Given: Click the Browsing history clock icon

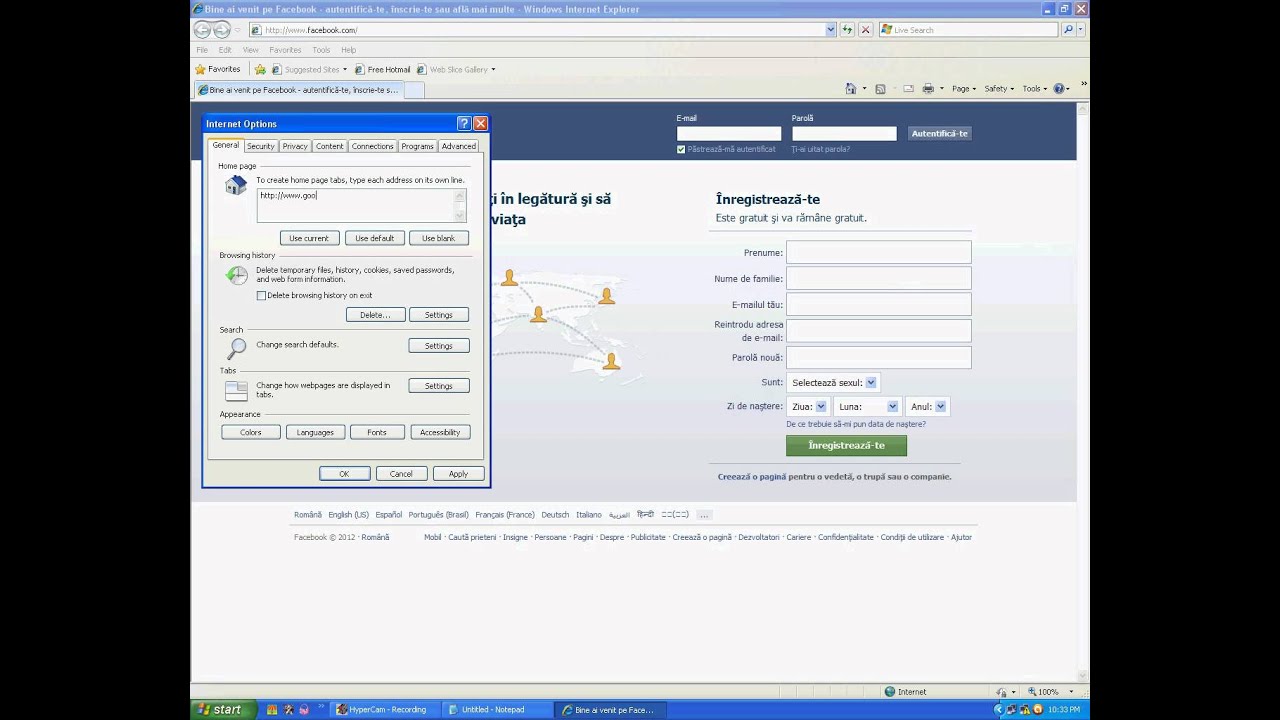Looking at the screenshot, I should [236, 275].
